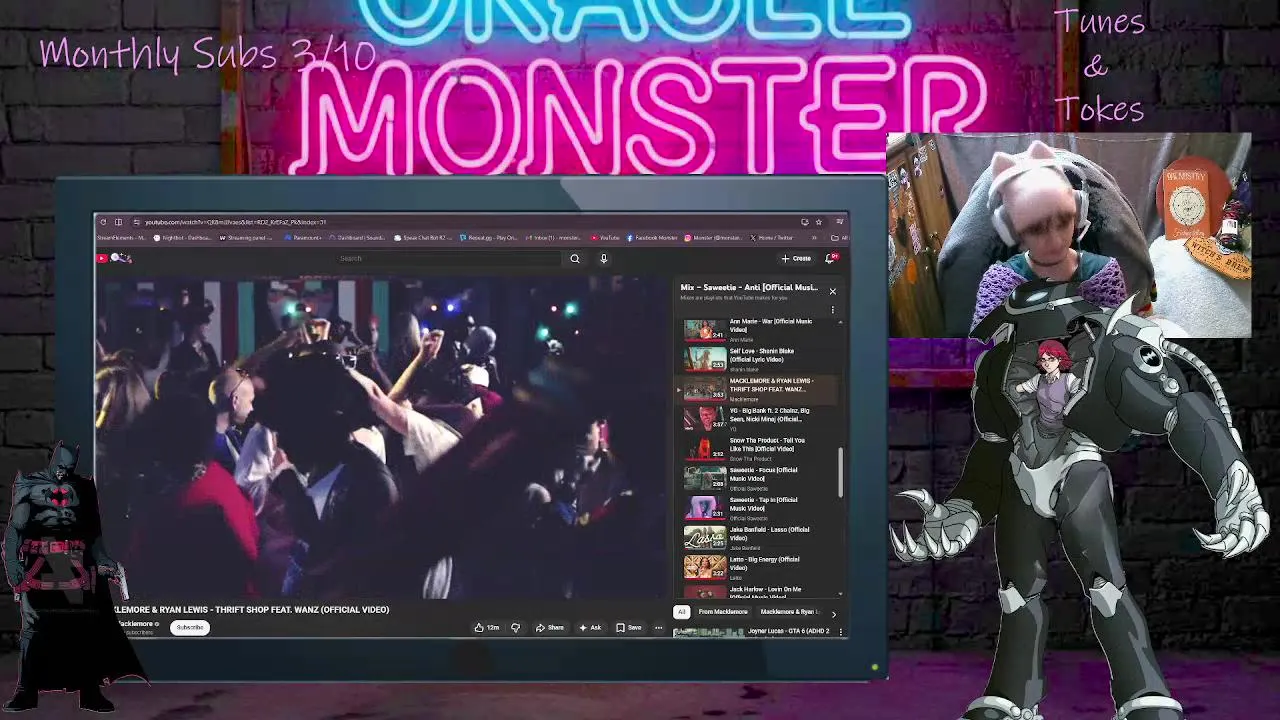Click the browser address bar URL
Viewport: 1280px width, 720px height.
(236, 222)
